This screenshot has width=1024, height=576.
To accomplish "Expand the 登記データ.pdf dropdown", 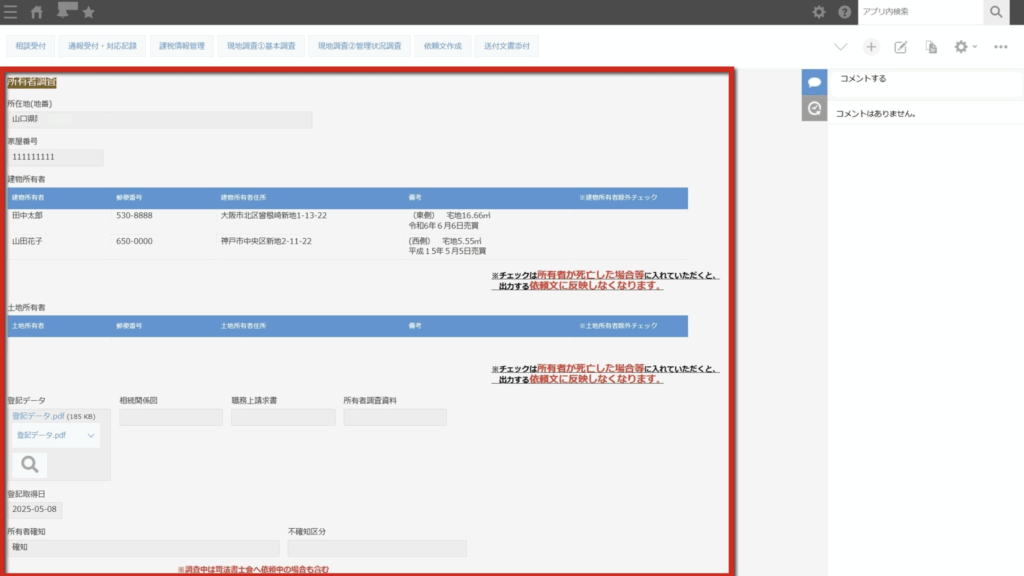I will [x=56, y=436].
